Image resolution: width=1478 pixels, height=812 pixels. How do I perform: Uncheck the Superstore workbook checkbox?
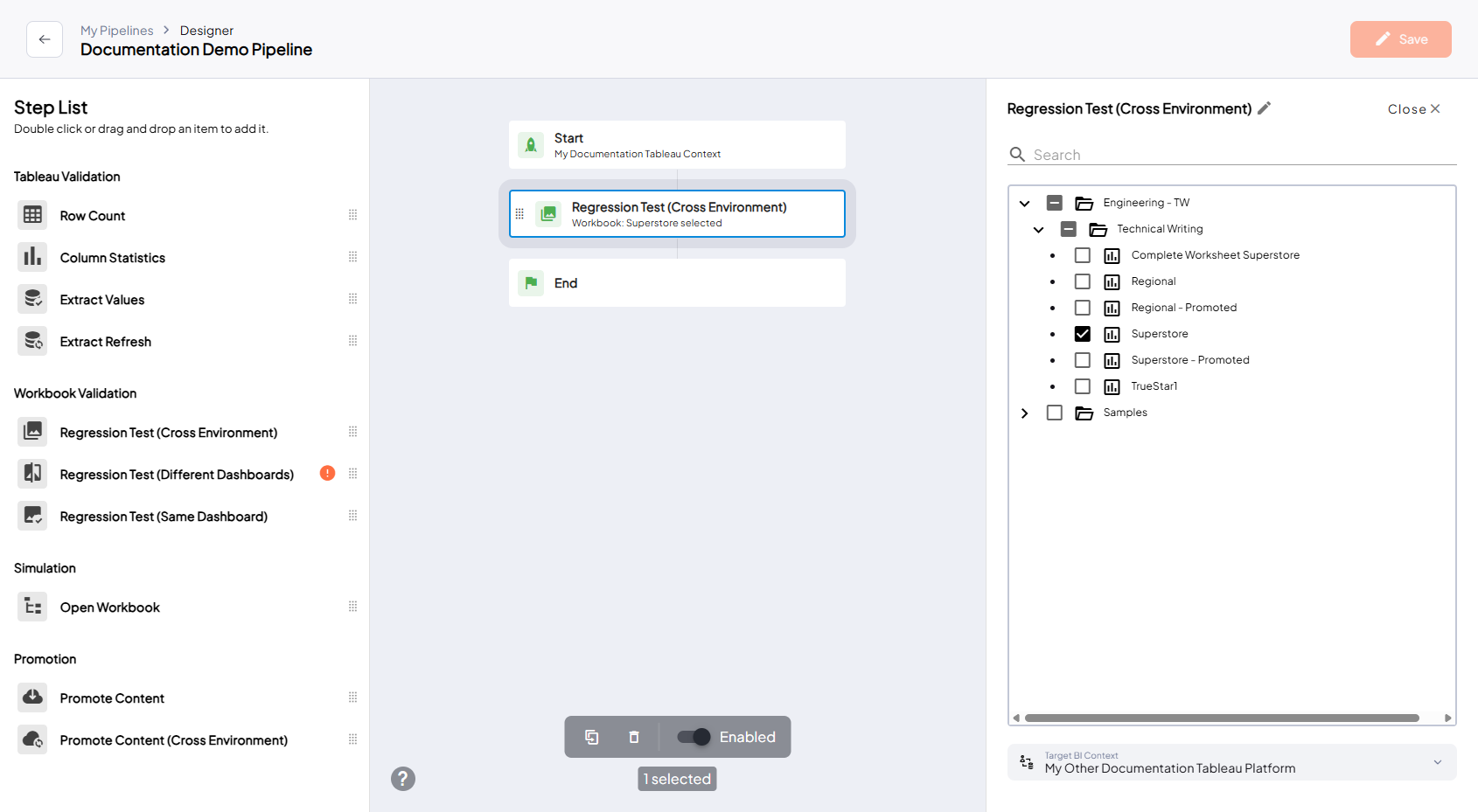[1083, 334]
